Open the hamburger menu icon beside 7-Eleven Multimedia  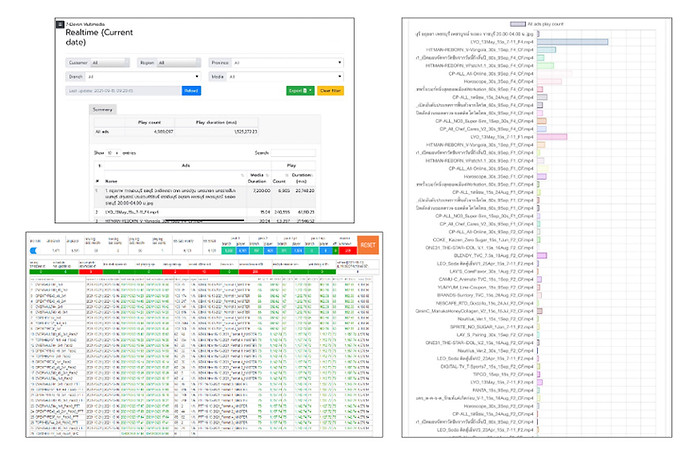pos(60,24)
